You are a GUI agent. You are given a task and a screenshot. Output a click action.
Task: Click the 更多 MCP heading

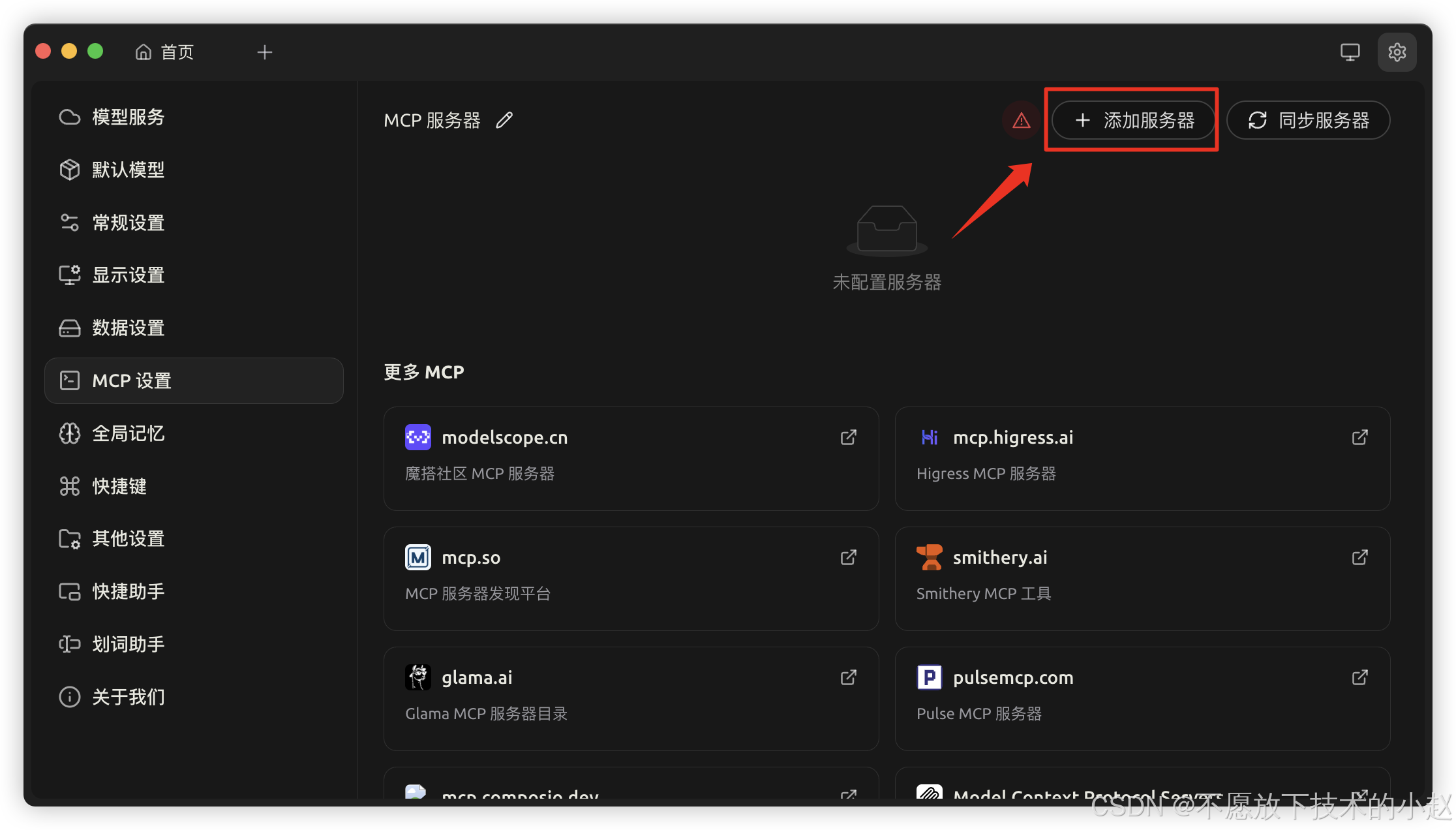coord(424,372)
